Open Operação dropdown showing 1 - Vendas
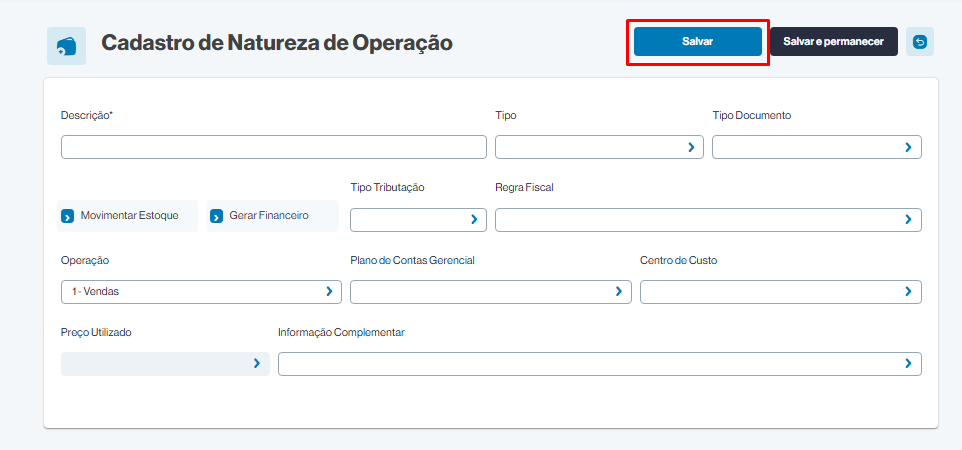This screenshot has height=450, width=962. click(201, 292)
